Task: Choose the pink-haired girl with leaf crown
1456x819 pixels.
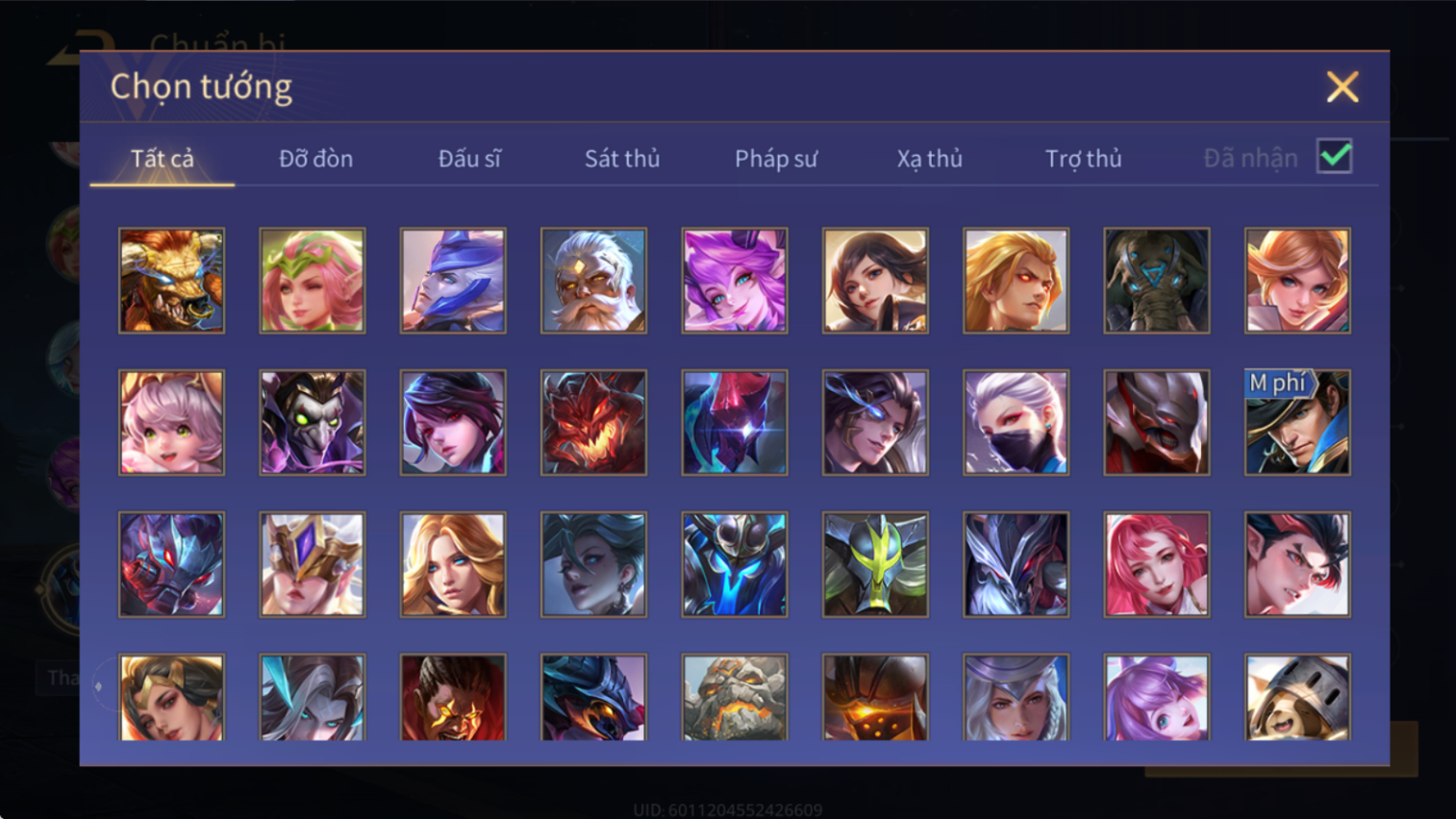Action: pos(313,281)
